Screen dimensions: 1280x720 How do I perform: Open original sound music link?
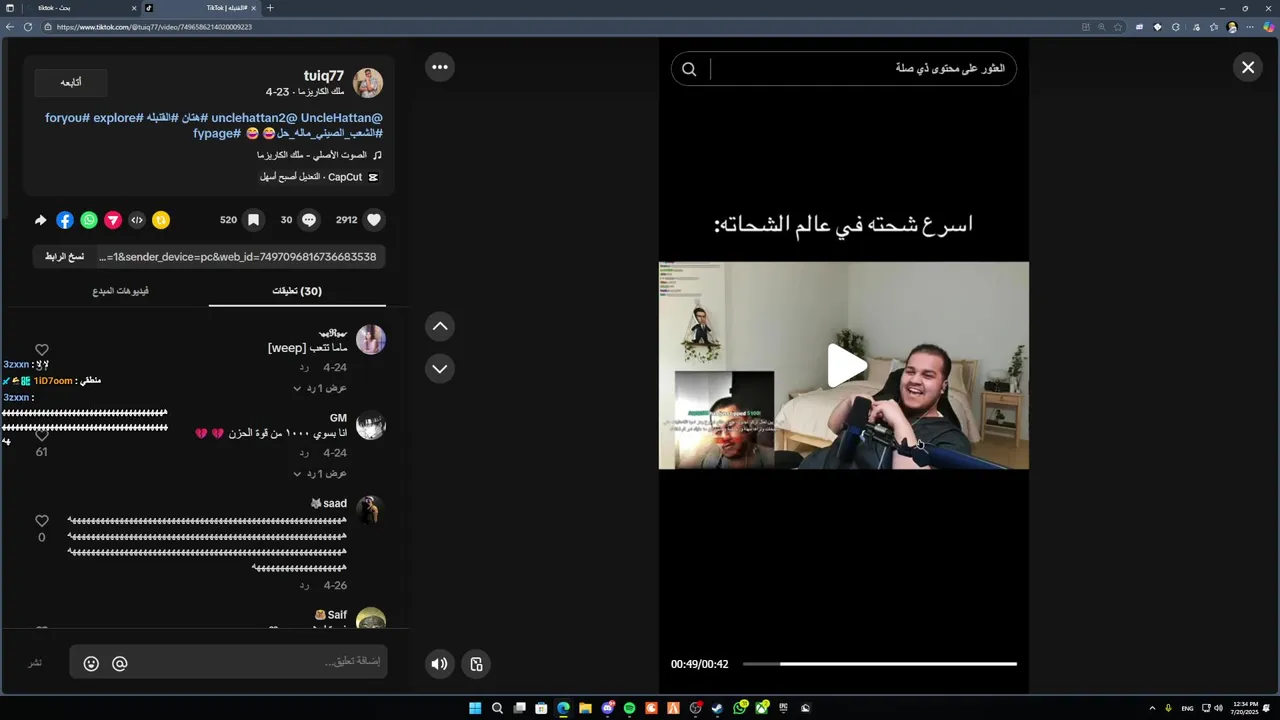click(319, 155)
